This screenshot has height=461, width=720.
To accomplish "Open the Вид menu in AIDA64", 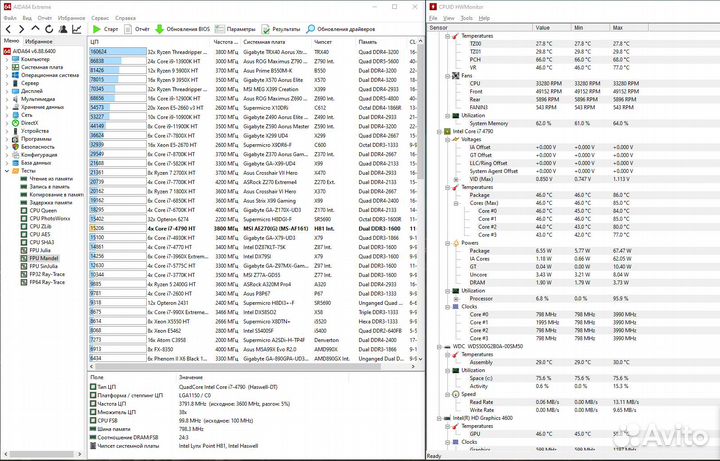I will [27, 18].
